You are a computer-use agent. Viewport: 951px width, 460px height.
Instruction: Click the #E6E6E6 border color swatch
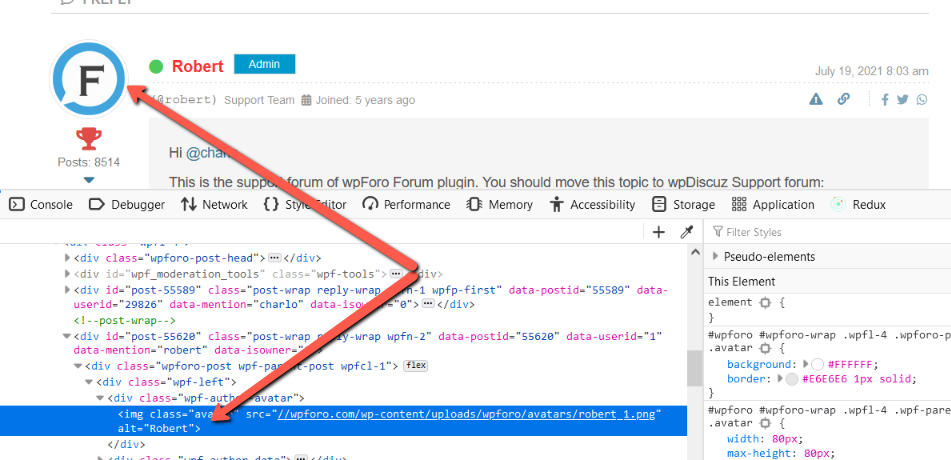[x=792, y=379]
